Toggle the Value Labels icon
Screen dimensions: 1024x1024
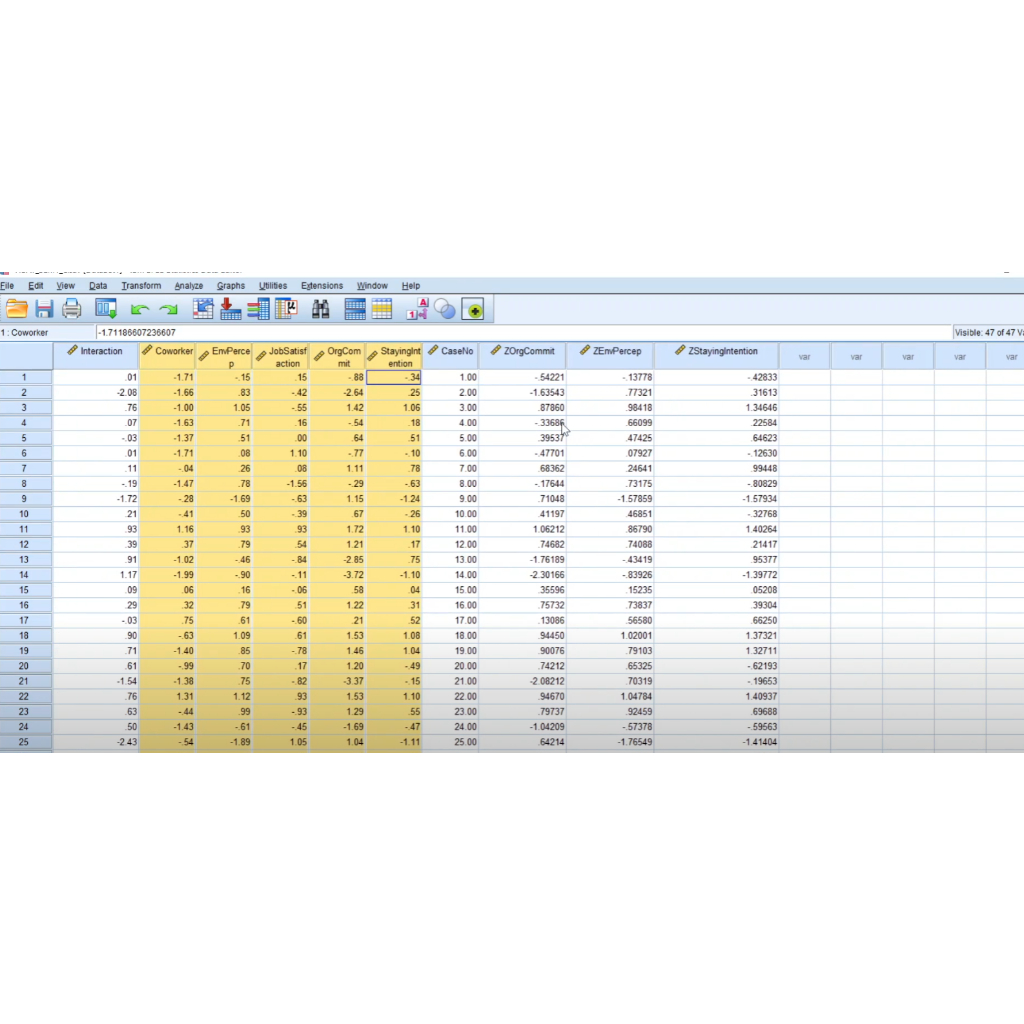pyautogui.click(x=417, y=309)
